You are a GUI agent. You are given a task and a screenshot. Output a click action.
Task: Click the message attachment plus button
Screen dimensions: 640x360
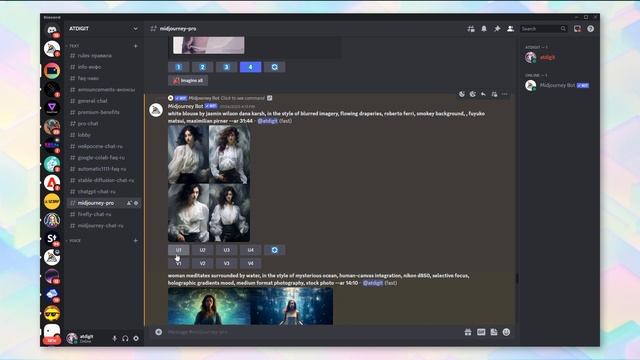(x=159, y=332)
